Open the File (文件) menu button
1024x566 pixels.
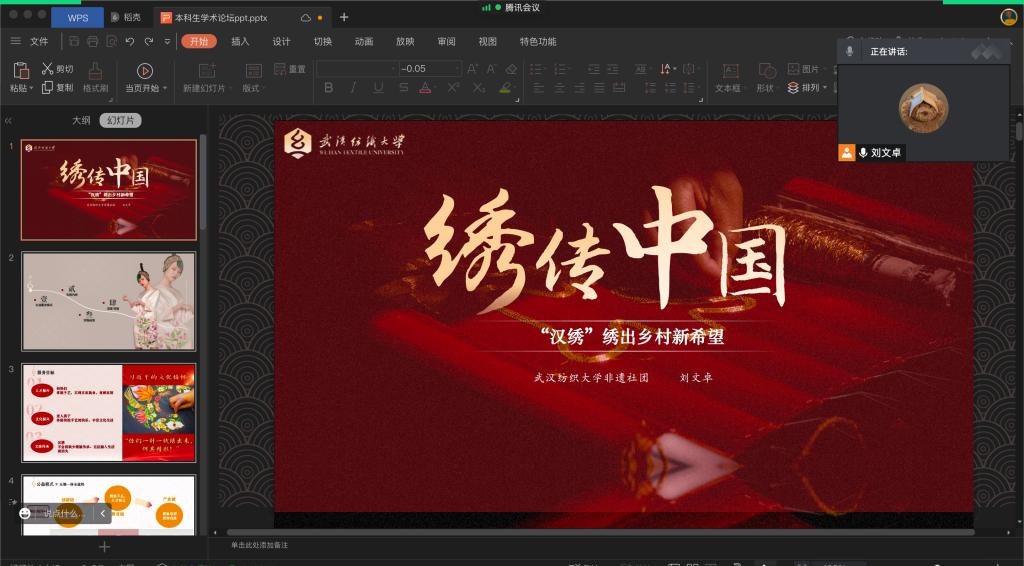[x=30, y=41]
